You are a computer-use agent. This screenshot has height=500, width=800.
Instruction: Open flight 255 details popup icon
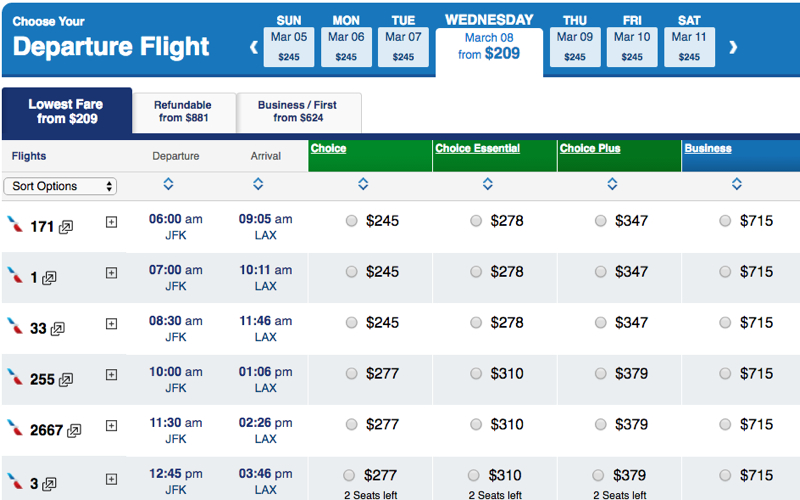coord(66,380)
